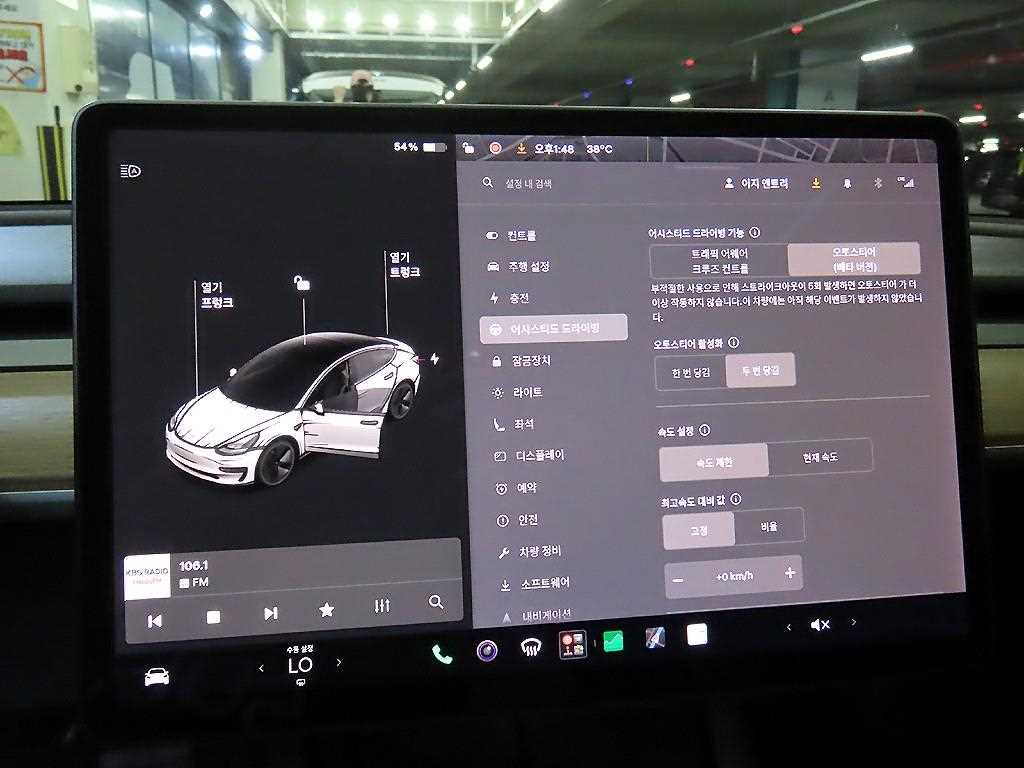Favorite the current radio station star
The height and width of the screenshot is (768, 1024).
coord(327,610)
